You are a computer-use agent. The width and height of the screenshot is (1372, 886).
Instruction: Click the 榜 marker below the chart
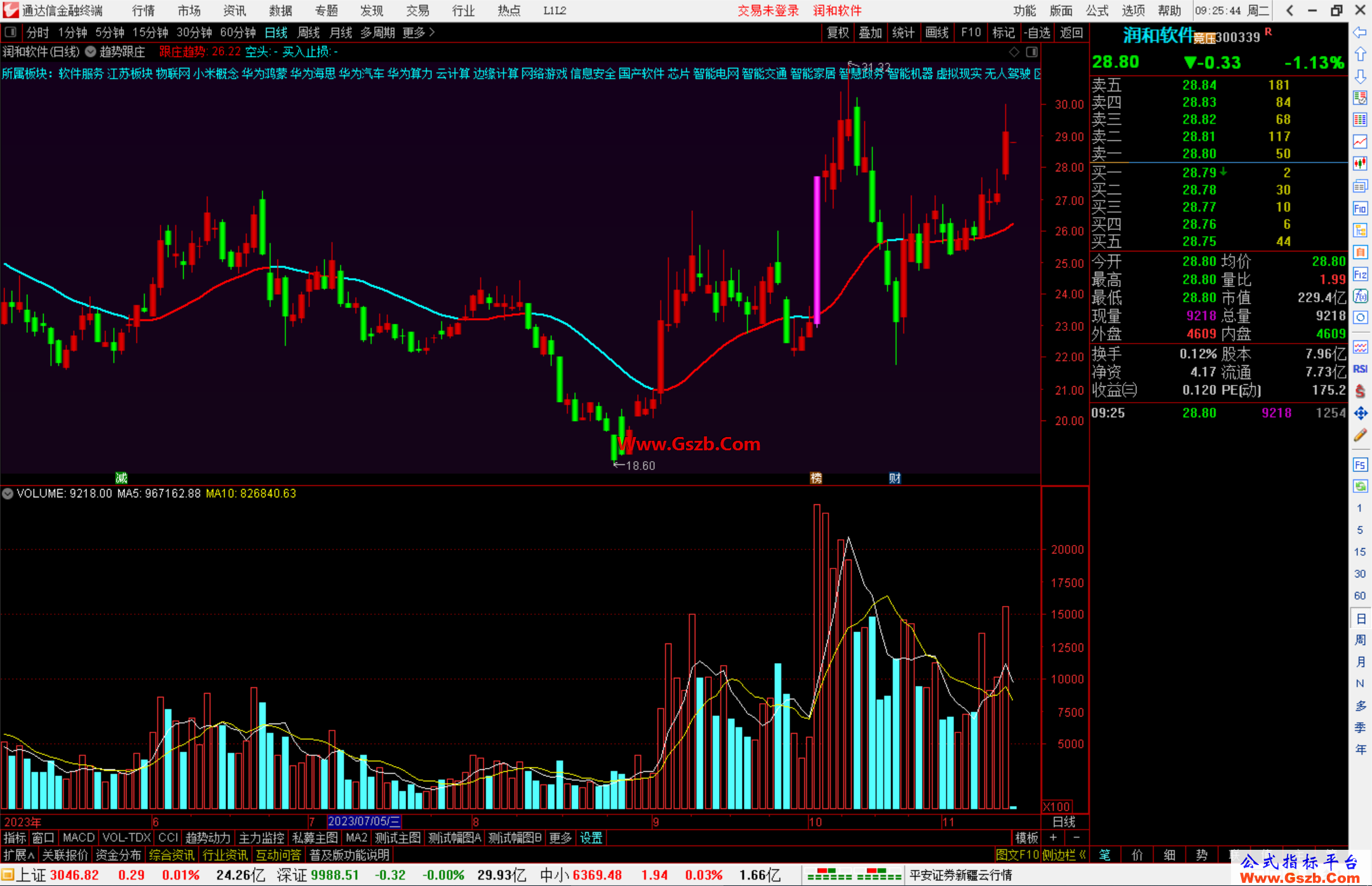pos(816,478)
